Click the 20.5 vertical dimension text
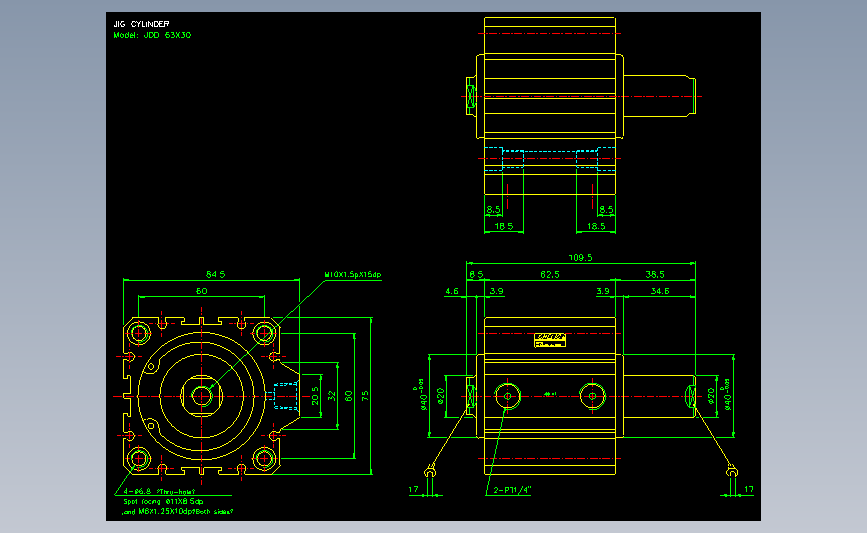Image resolution: width=867 pixels, height=533 pixels. 315,396
